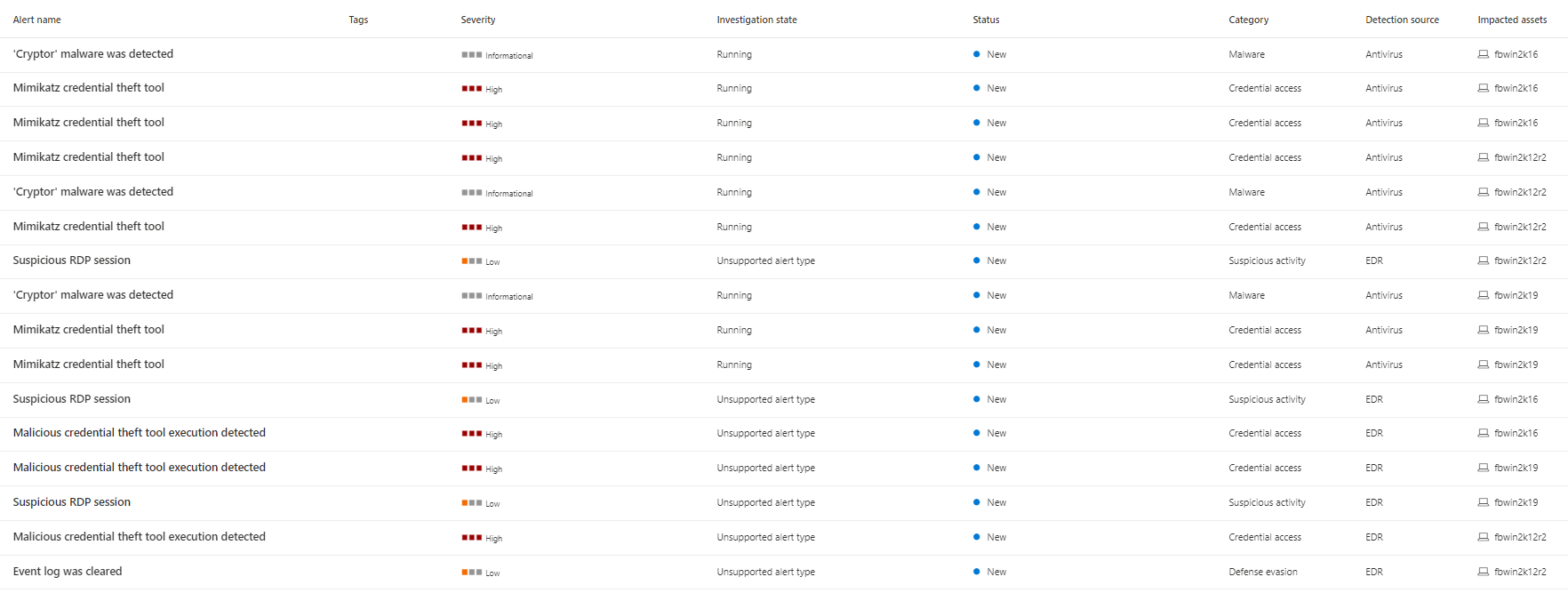Click 'Malware' category for 'Cryptor' on fbwin2k19

pyautogui.click(x=1247, y=295)
